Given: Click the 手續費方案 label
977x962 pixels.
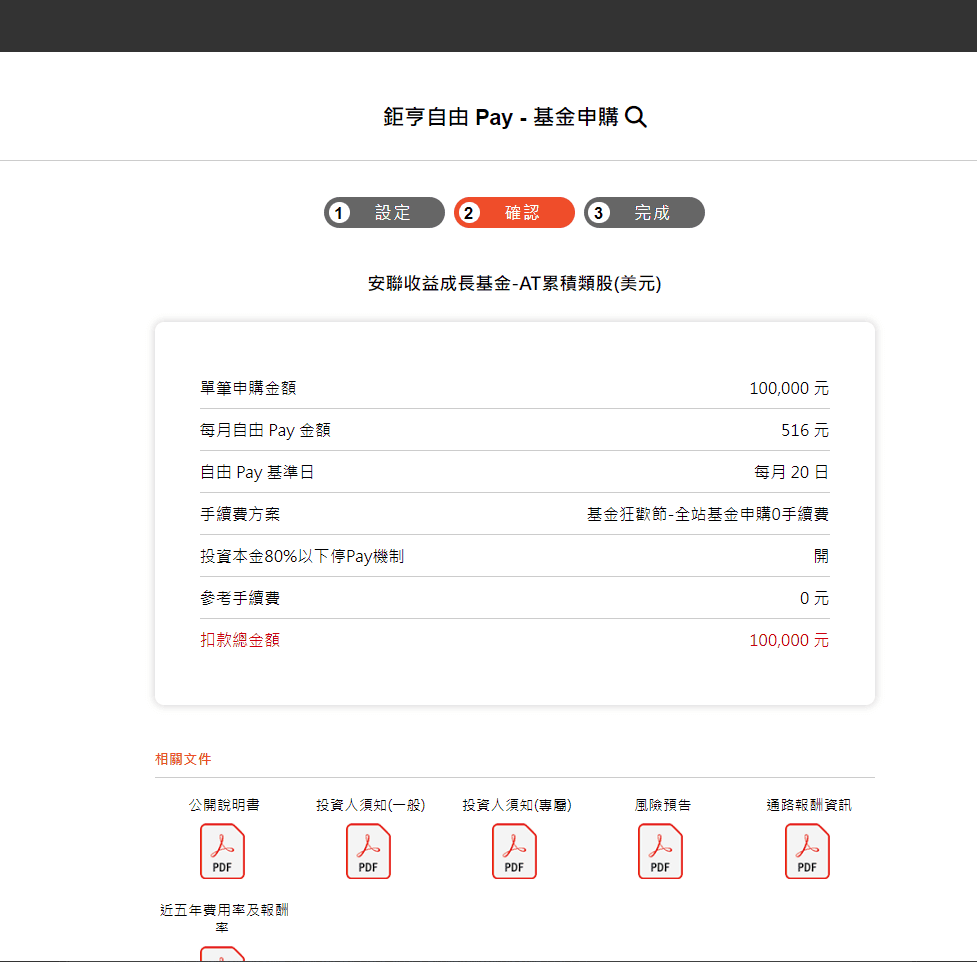Looking at the screenshot, I should [x=240, y=514].
